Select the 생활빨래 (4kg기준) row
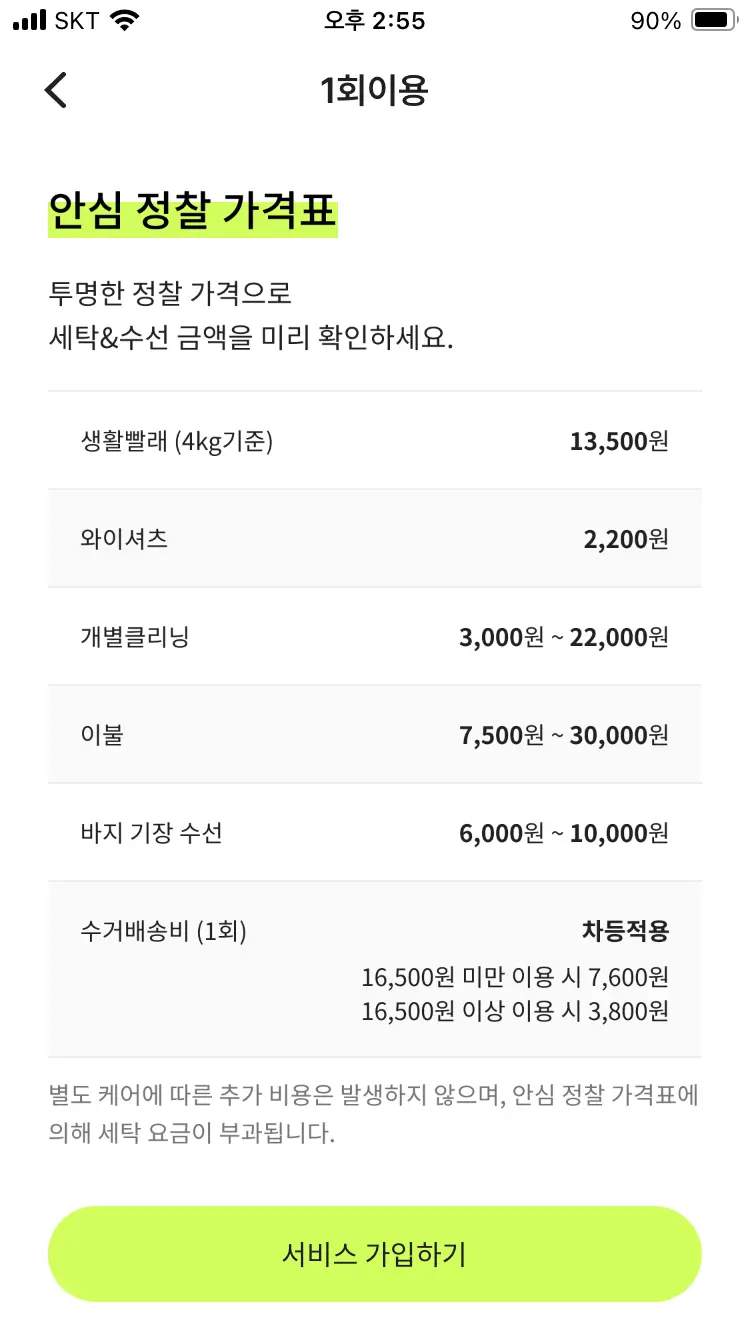Screen dimensions: 750x1334 pos(374,441)
